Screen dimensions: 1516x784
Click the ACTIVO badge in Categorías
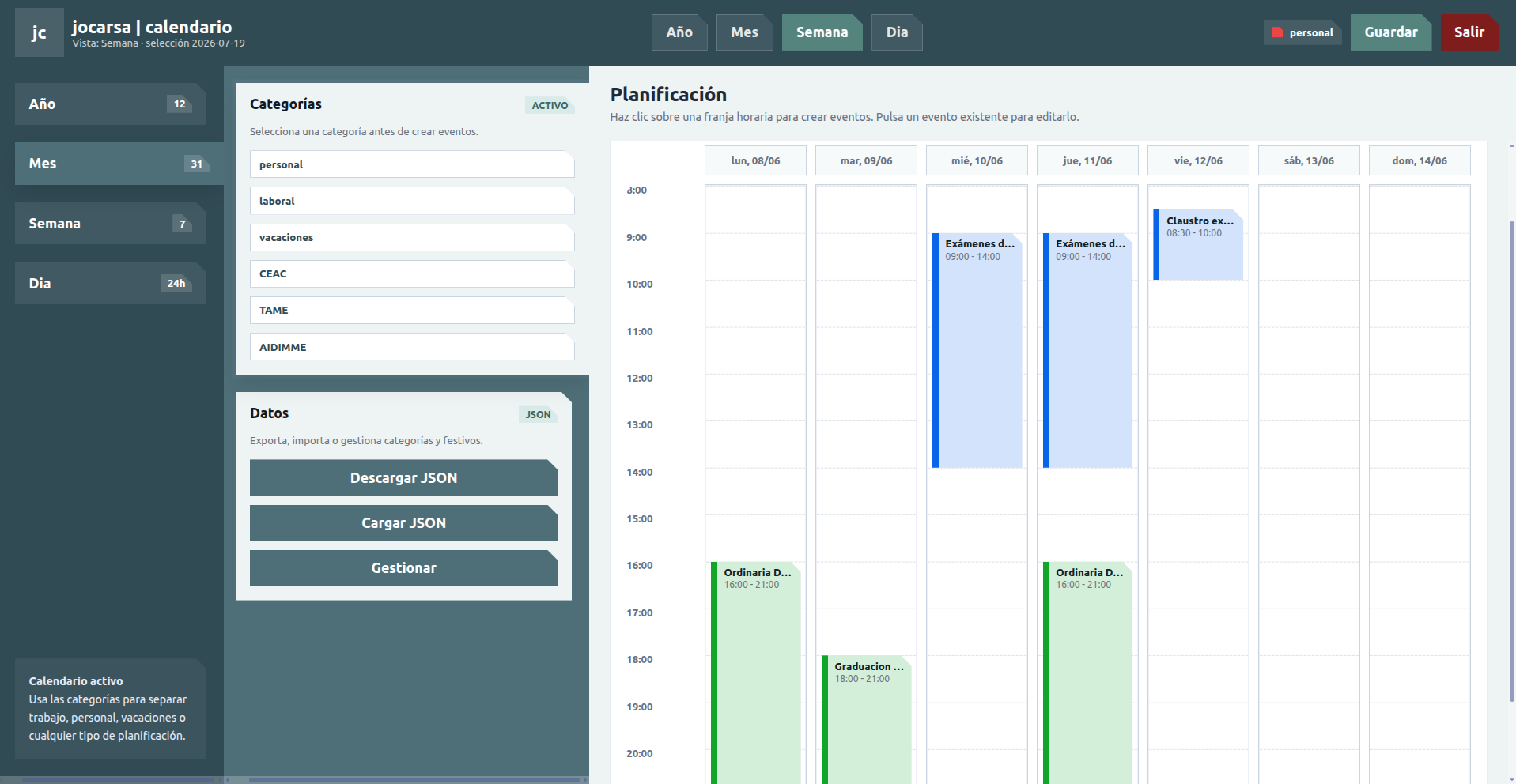pos(550,105)
